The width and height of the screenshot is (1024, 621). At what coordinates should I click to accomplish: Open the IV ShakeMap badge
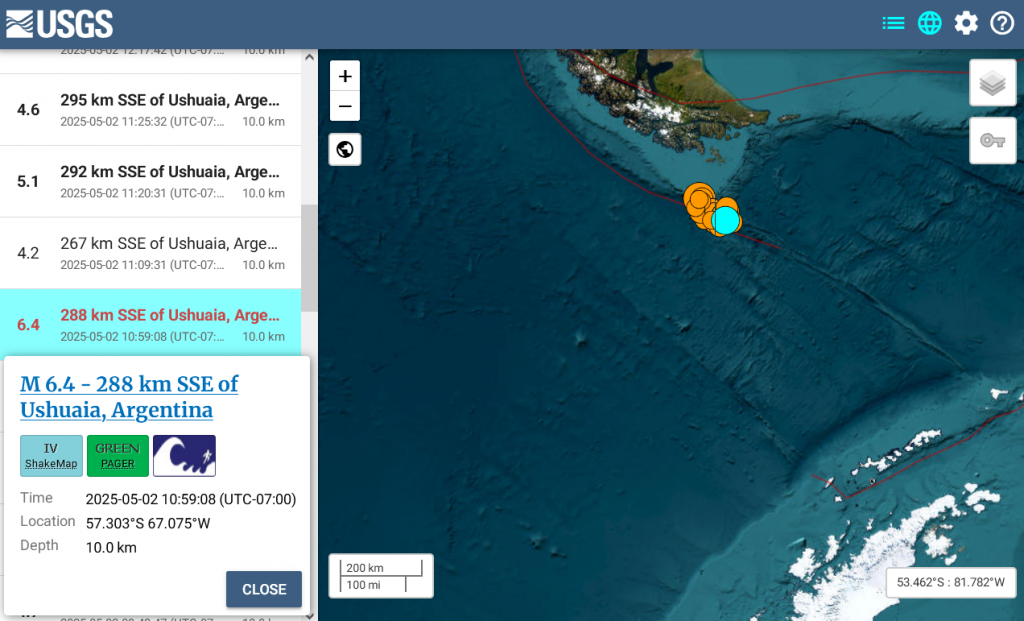pos(51,456)
